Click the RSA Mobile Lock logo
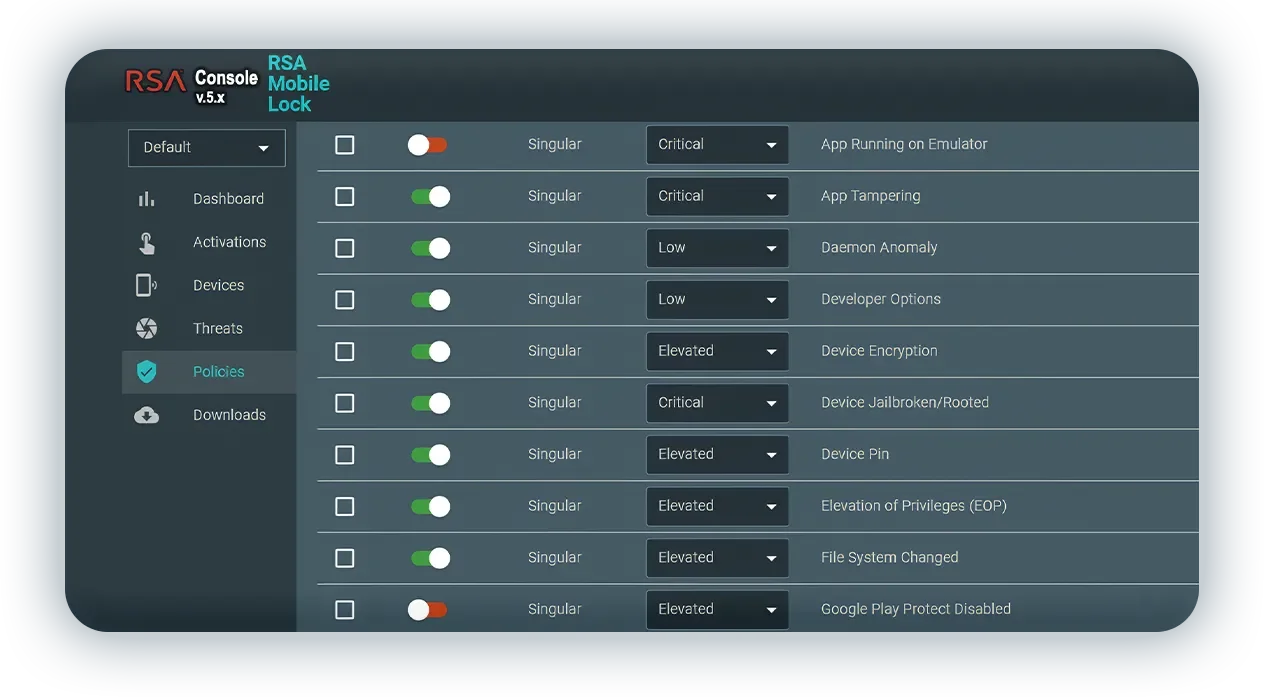This screenshot has width=1264, height=697. pyautogui.click(x=297, y=85)
